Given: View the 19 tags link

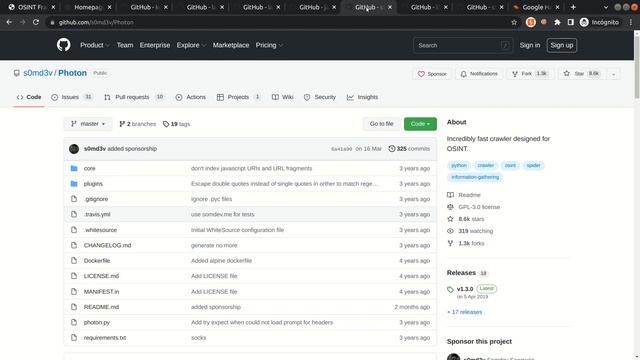Looking at the screenshot, I should click(176, 124).
